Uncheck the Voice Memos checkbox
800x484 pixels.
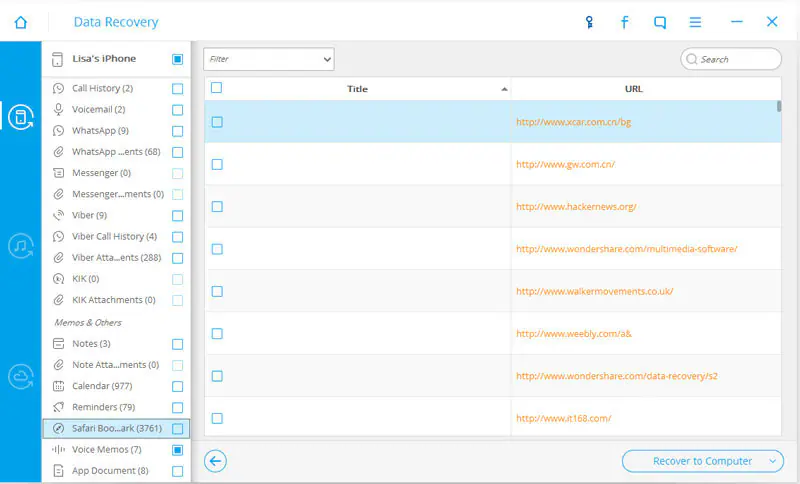coord(178,450)
